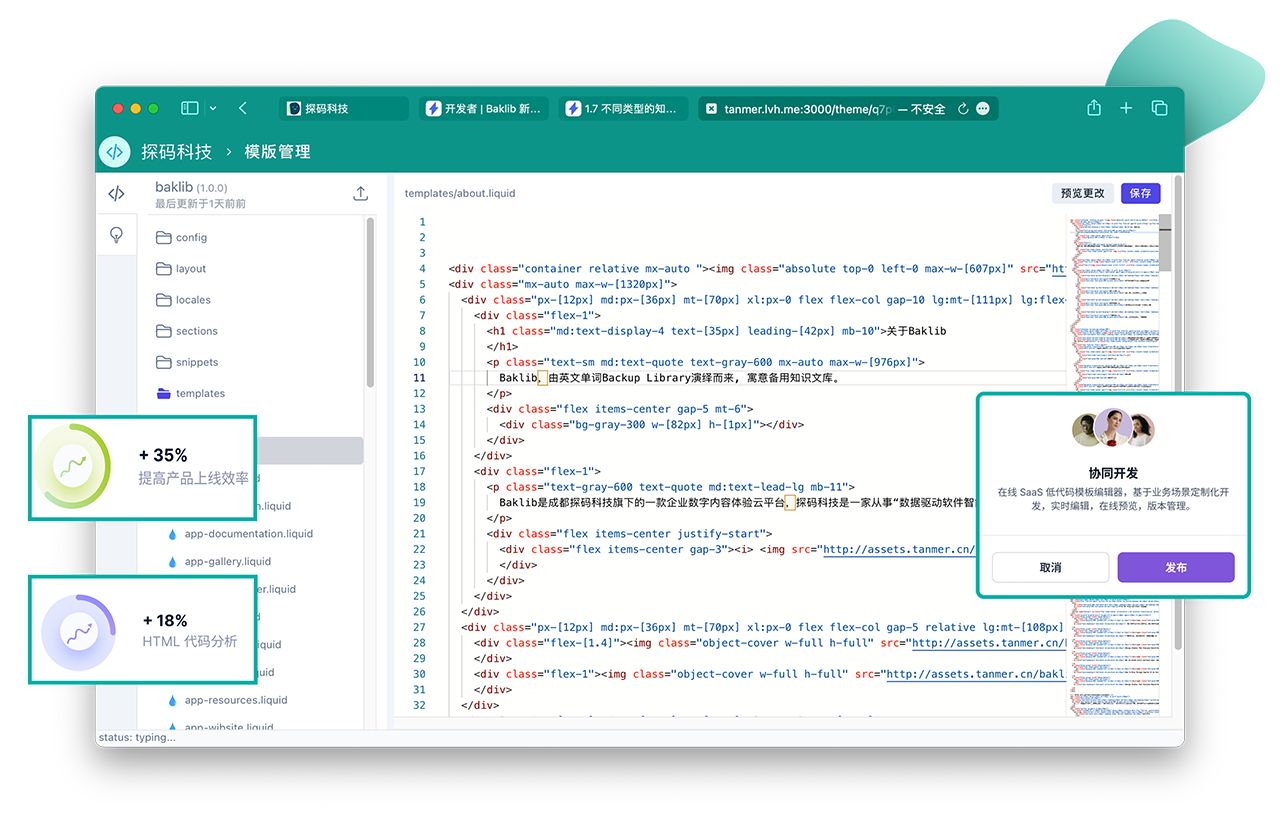Switch to the 1.7 不同类型的知 browser tab
Image resolution: width=1280 pixels, height=830 pixels.
624,108
